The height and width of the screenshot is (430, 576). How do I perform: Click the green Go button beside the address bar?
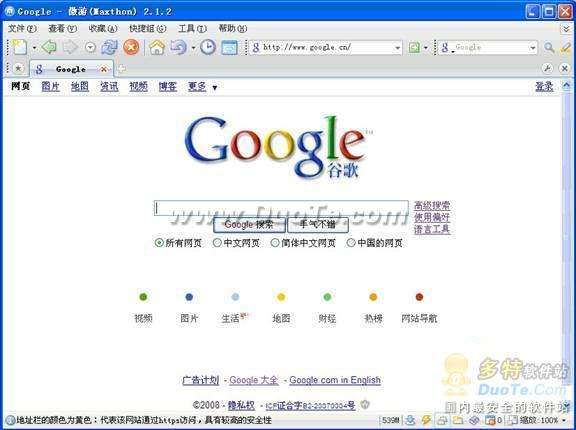coord(414,47)
